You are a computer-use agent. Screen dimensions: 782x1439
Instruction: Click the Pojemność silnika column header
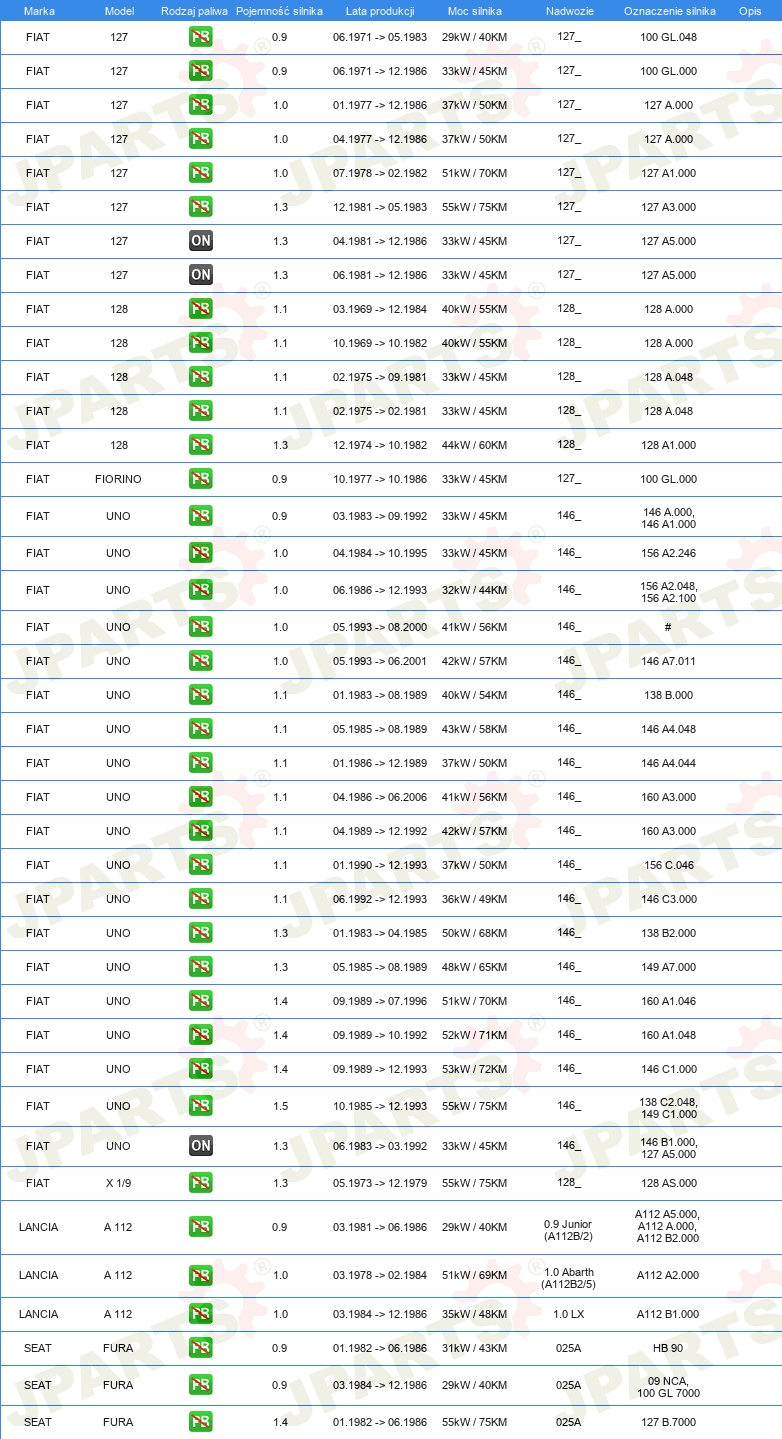point(279,10)
